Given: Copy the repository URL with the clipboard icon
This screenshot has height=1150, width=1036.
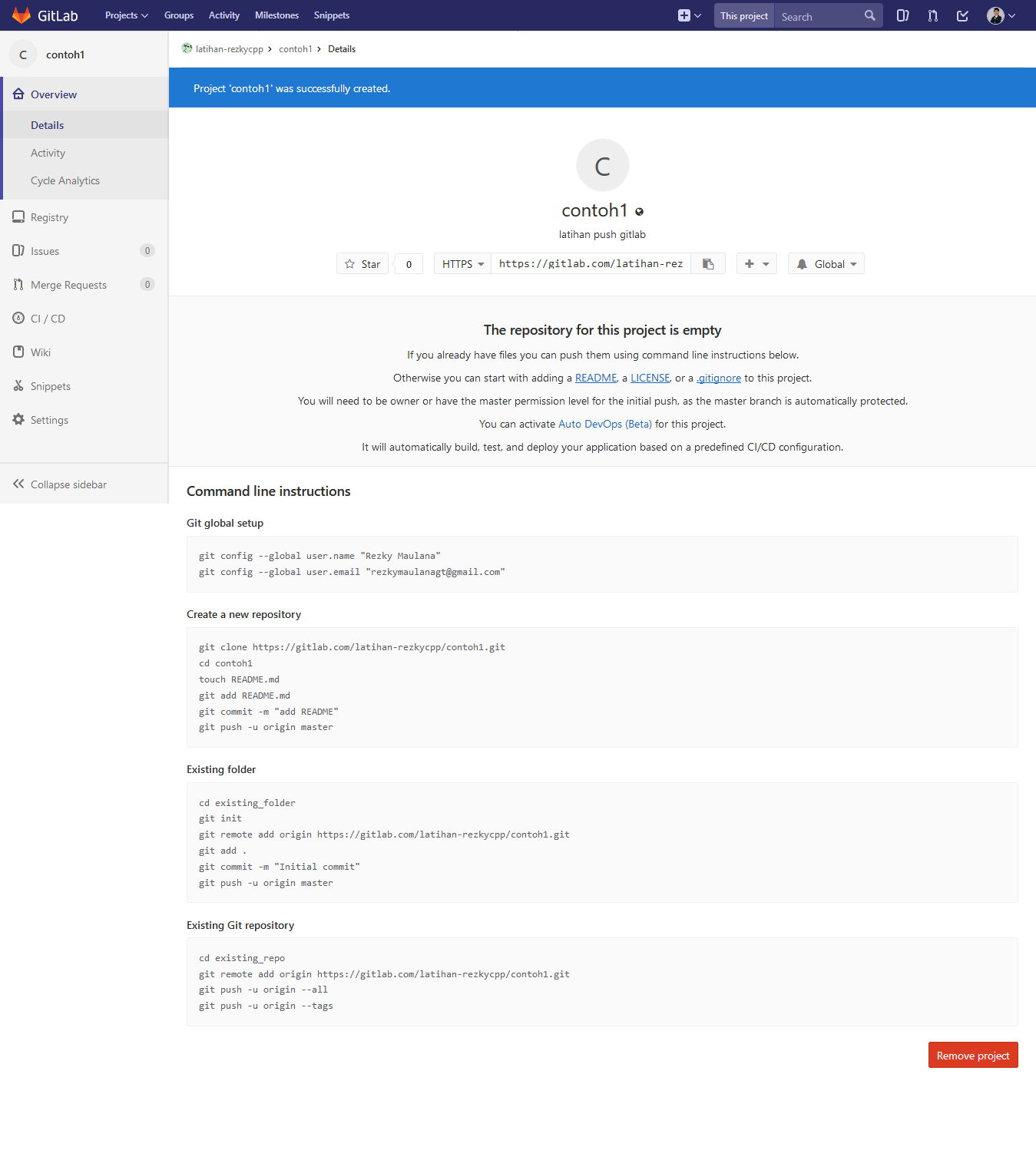Looking at the screenshot, I should pyautogui.click(x=707, y=263).
